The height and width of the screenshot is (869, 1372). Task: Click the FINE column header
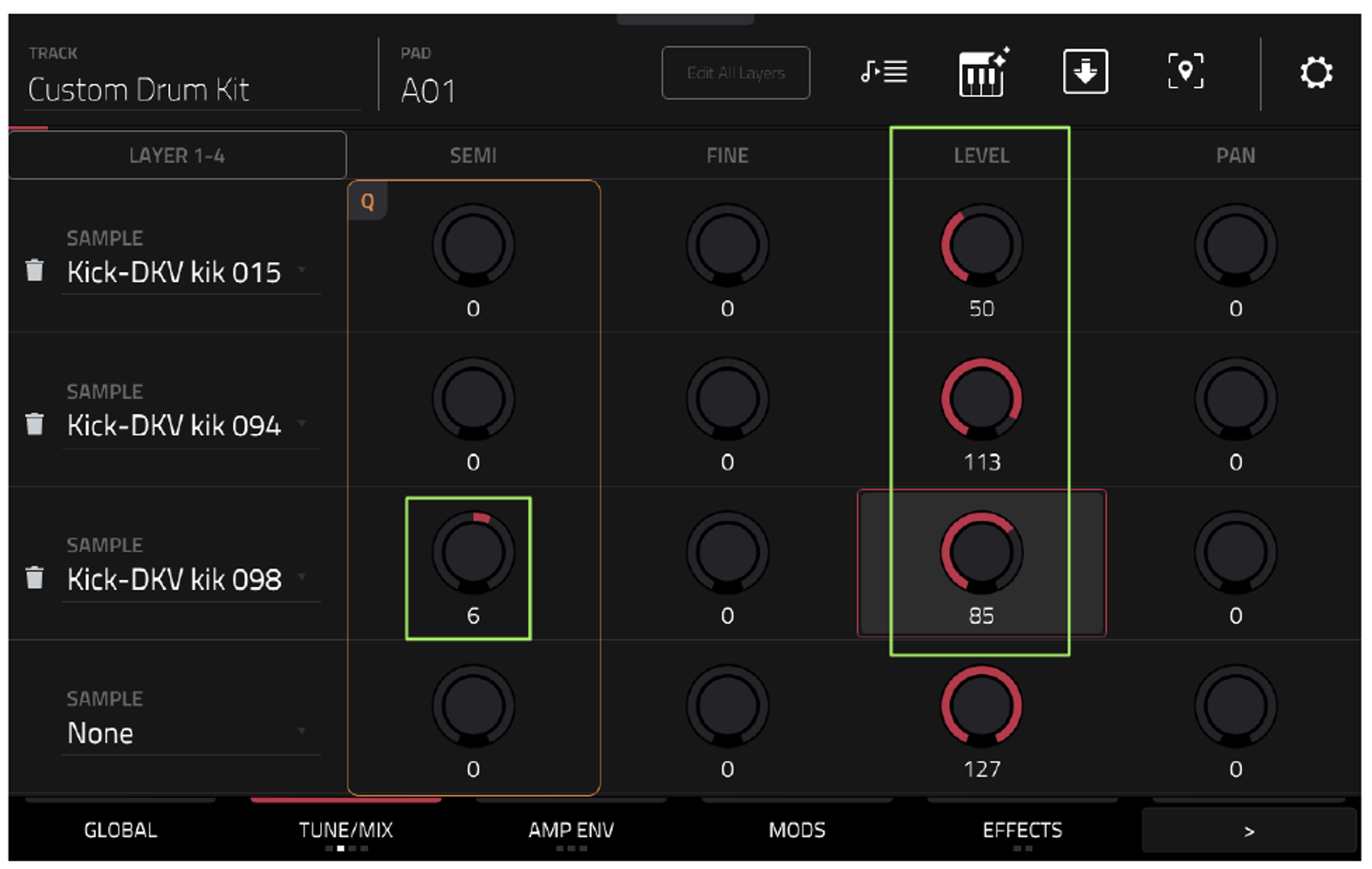(x=727, y=155)
